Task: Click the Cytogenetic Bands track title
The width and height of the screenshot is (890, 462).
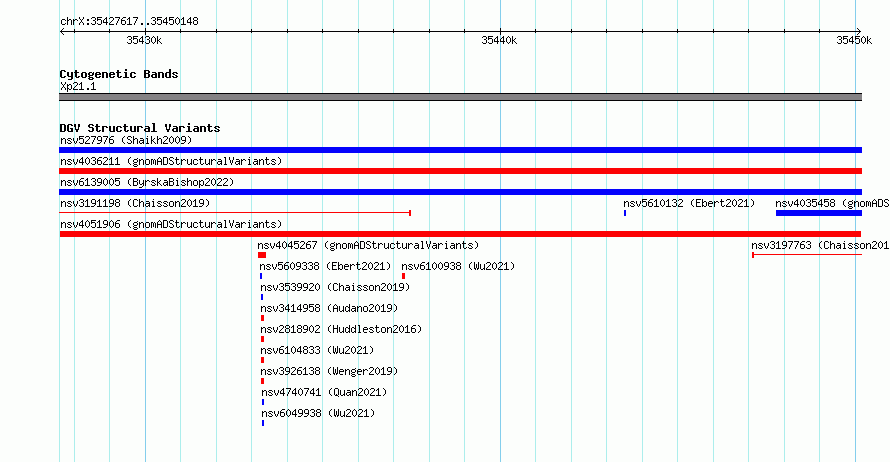Action: tap(119, 74)
